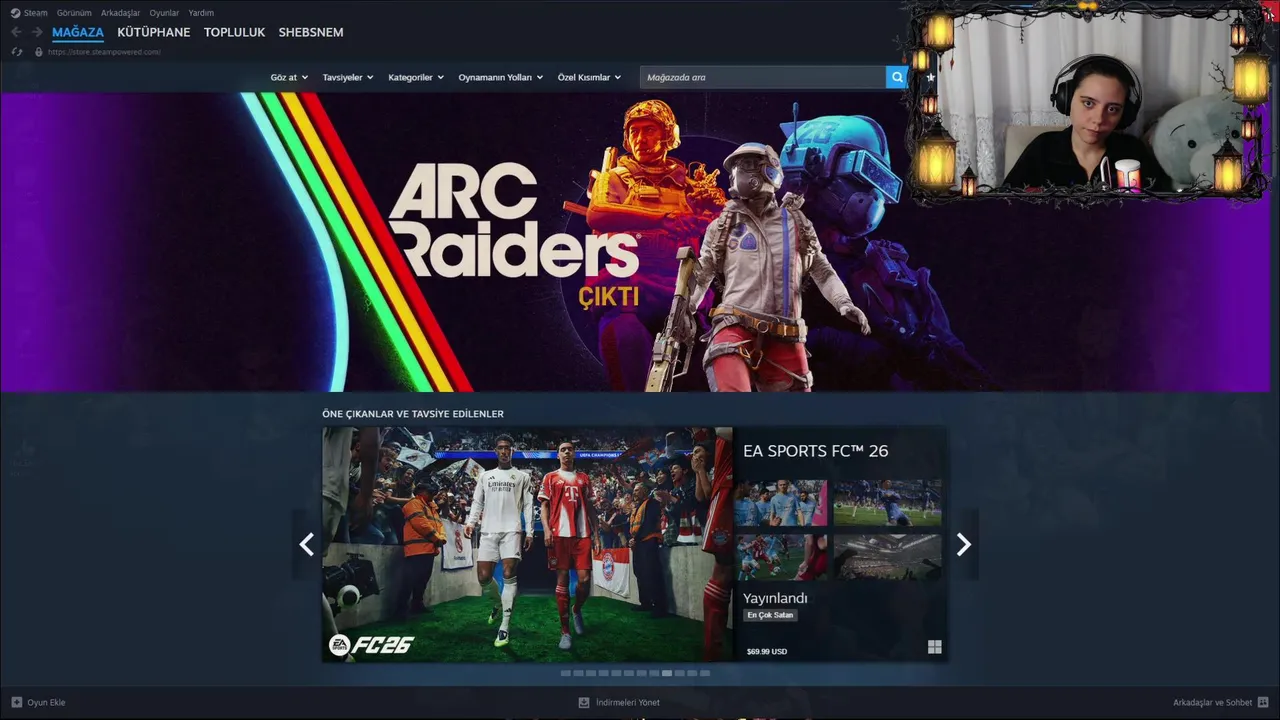Viewport: 1280px width, 720px height.
Task: Expand the Göz at dropdown
Action: point(289,77)
